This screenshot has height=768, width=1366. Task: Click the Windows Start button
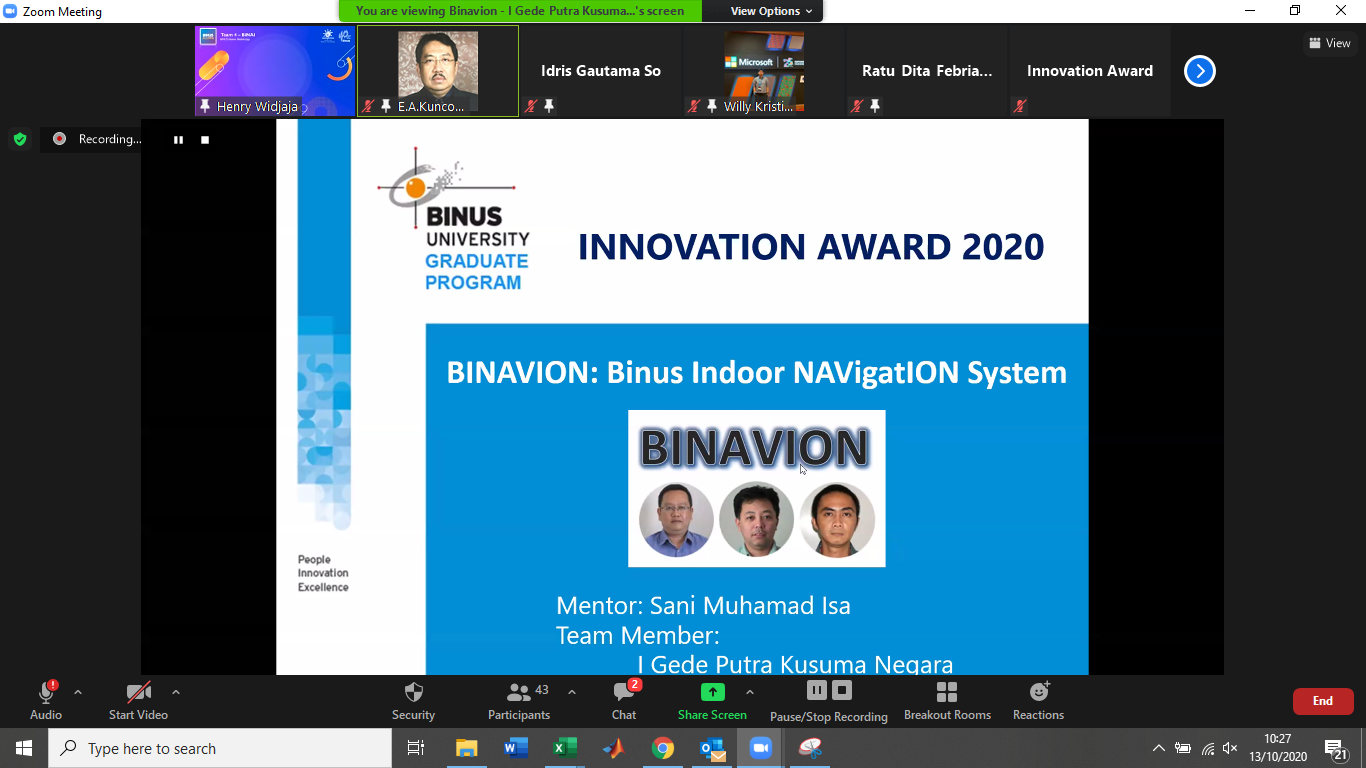[24, 748]
